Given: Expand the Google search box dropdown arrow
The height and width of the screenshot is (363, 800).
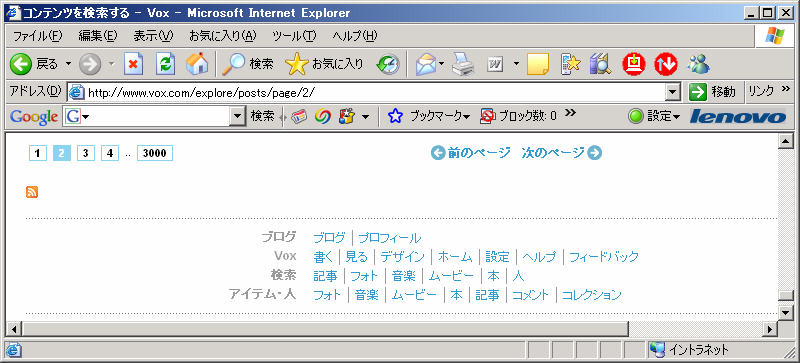Looking at the screenshot, I should pyautogui.click(x=238, y=117).
